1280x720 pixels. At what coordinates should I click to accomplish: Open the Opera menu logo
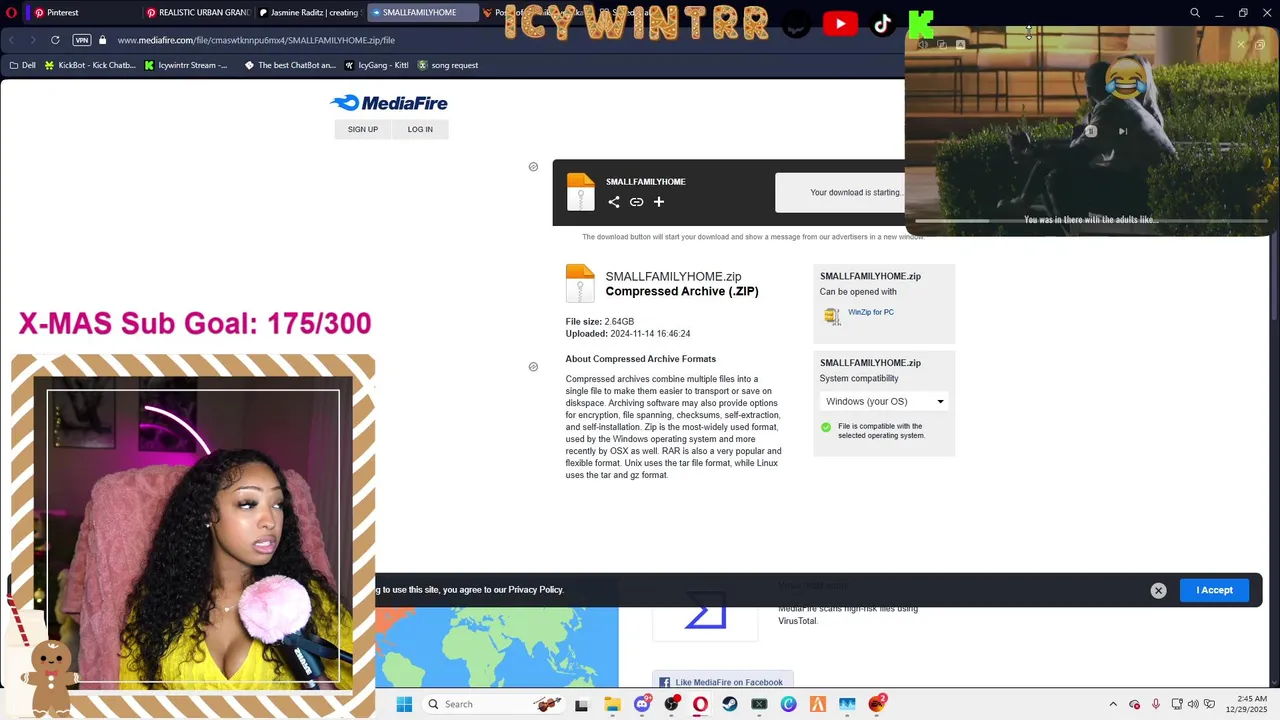pyautogui.click(x=12, y=13)
